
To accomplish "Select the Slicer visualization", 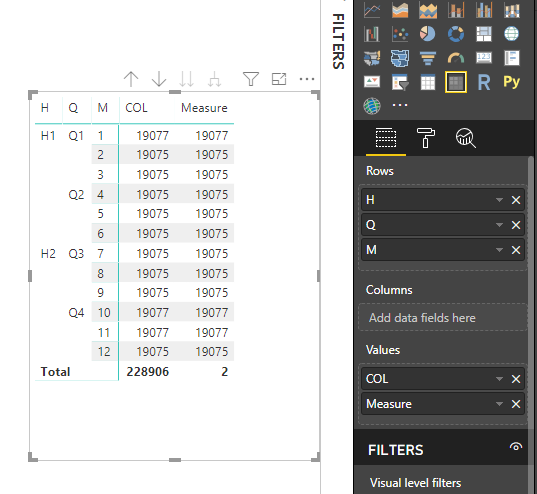I will tap(400, 82).
